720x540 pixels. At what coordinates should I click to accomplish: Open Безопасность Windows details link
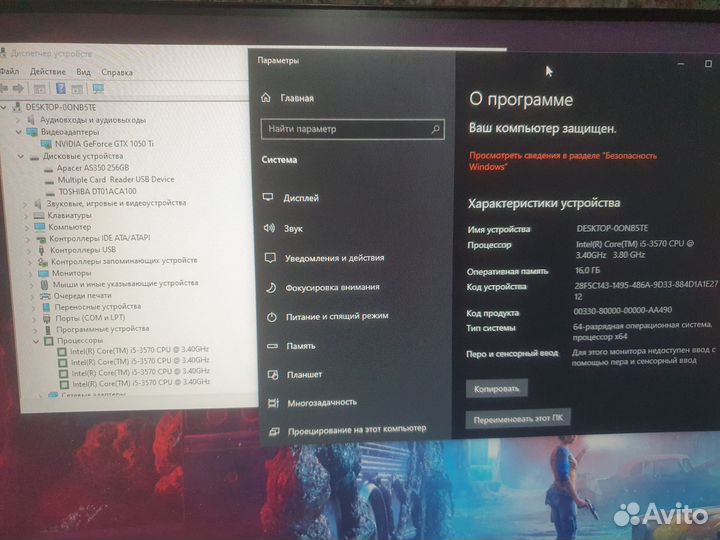point(562,161)
